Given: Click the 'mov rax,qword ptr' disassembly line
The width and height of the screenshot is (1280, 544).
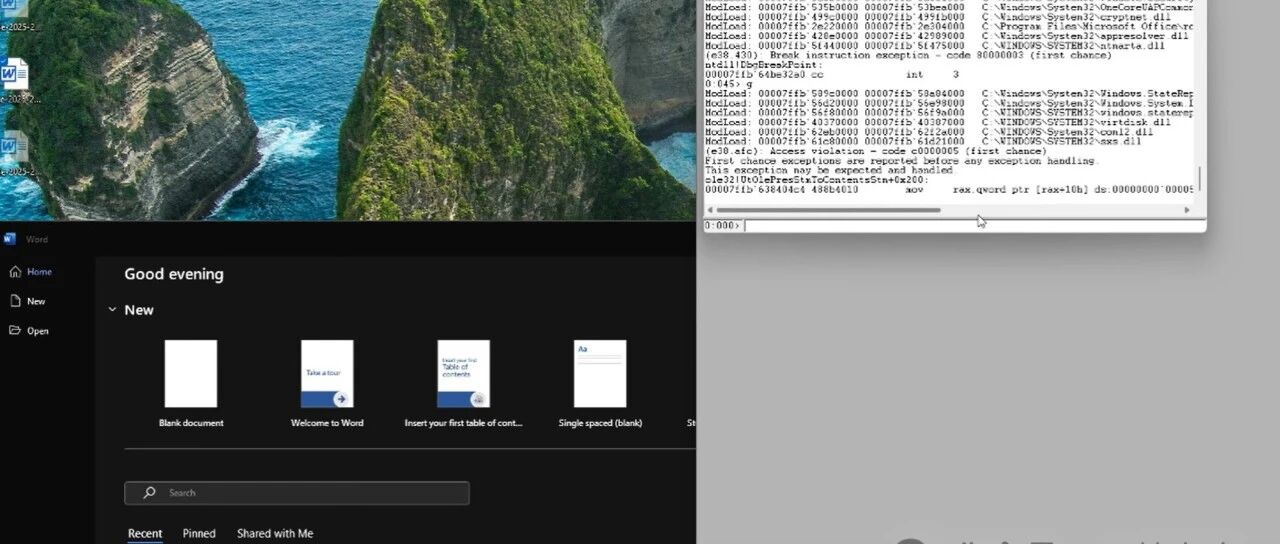Looking at the screenshot, I should tap(949, 189).
